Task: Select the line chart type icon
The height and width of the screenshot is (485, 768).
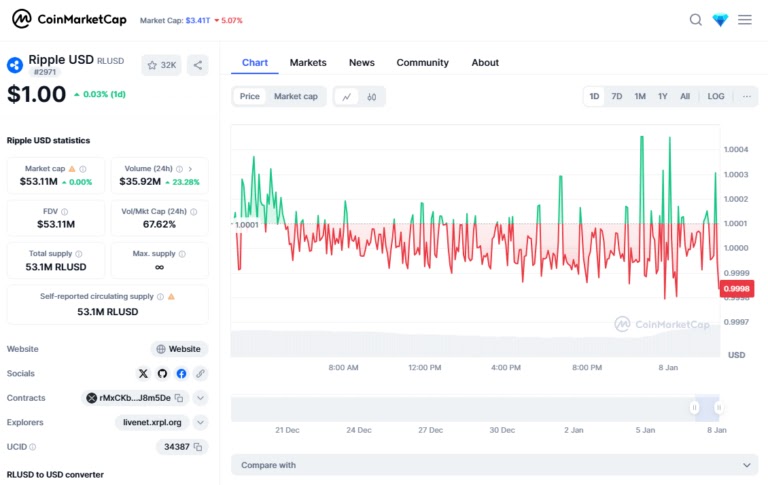Action: 346,97
